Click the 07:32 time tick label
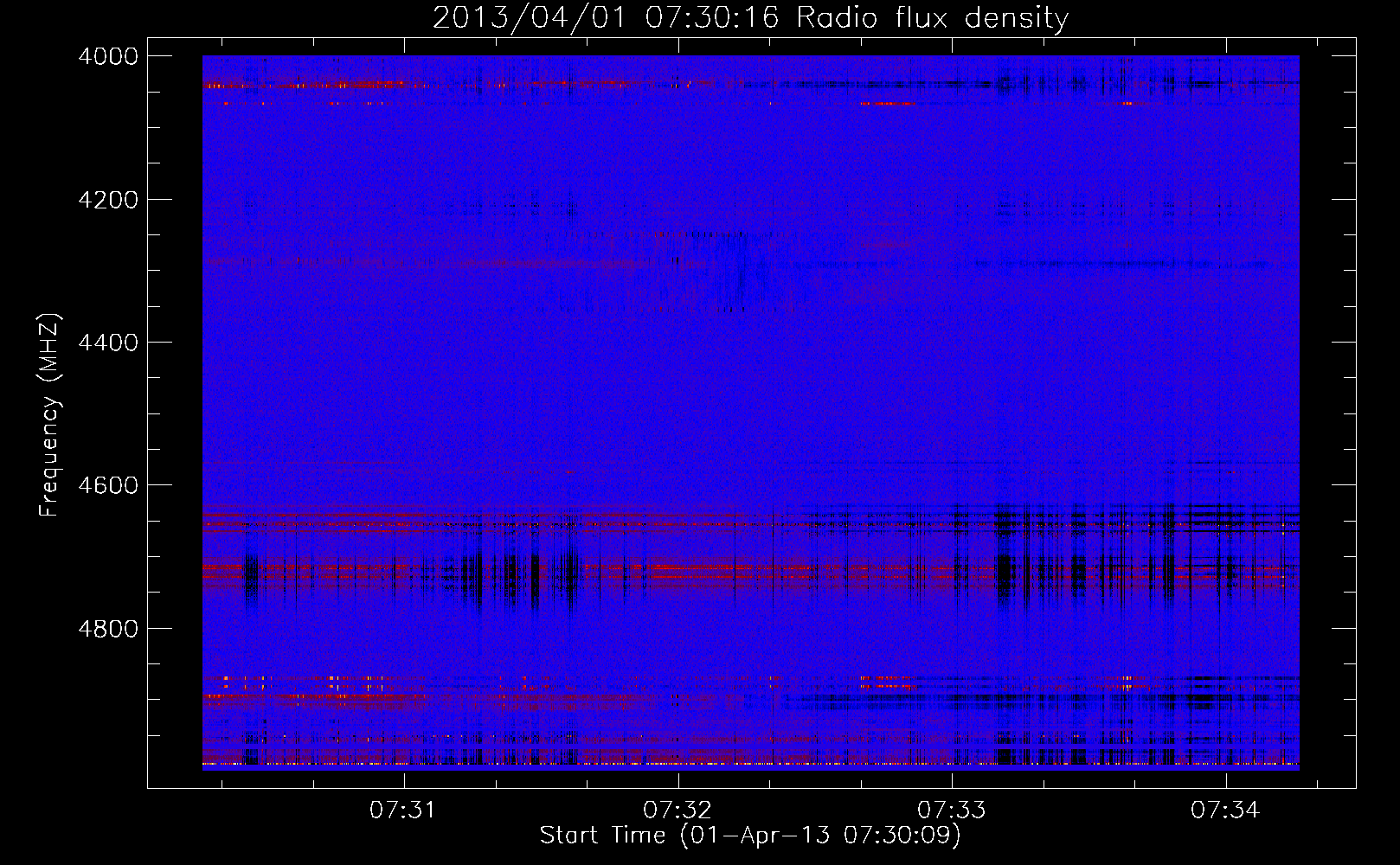The height and width of the screenshot is (865, 1400). click(677, 811)
